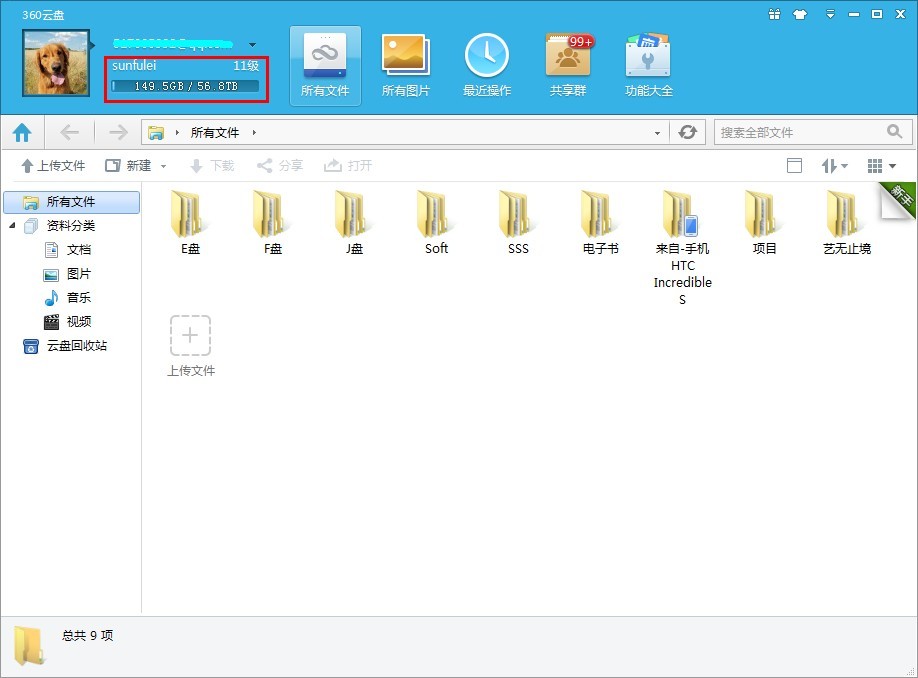This screenshot has width=918, height=678.
Task: Select 云盘回收站 in the sidebar
Action: 76,346
